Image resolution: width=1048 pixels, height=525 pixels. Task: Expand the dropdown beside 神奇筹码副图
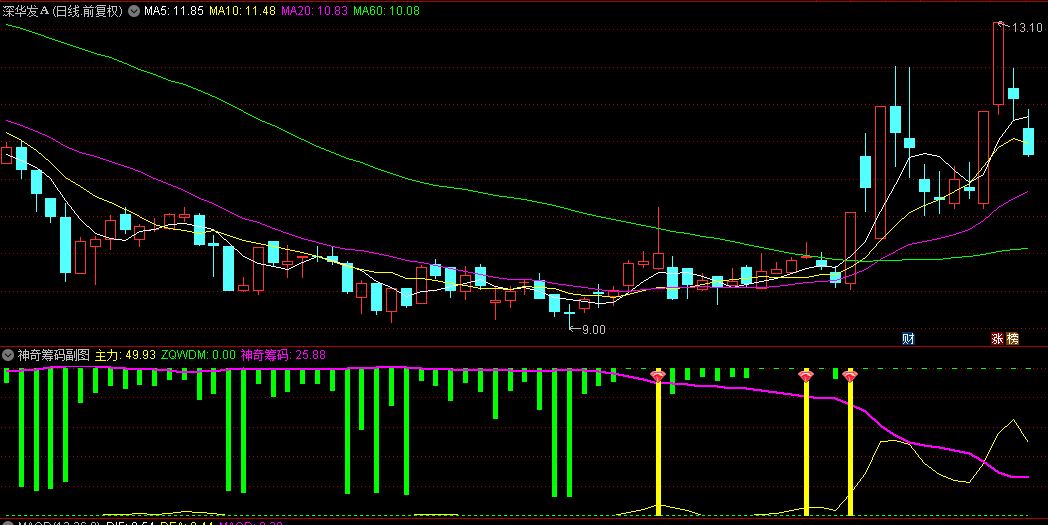pyautogui.click(x=9, y=355)
